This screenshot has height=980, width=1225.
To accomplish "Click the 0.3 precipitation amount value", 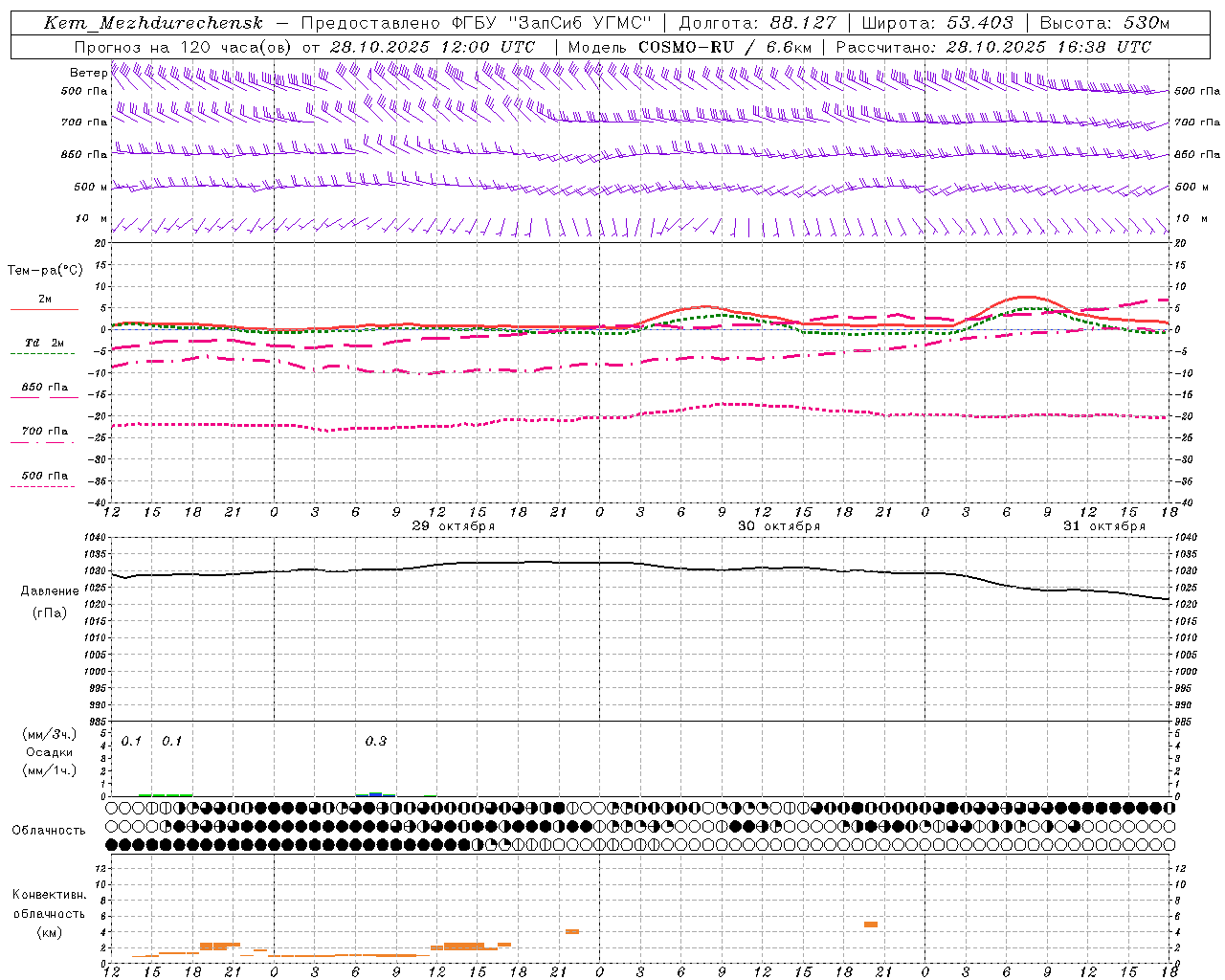I will 376,742.
